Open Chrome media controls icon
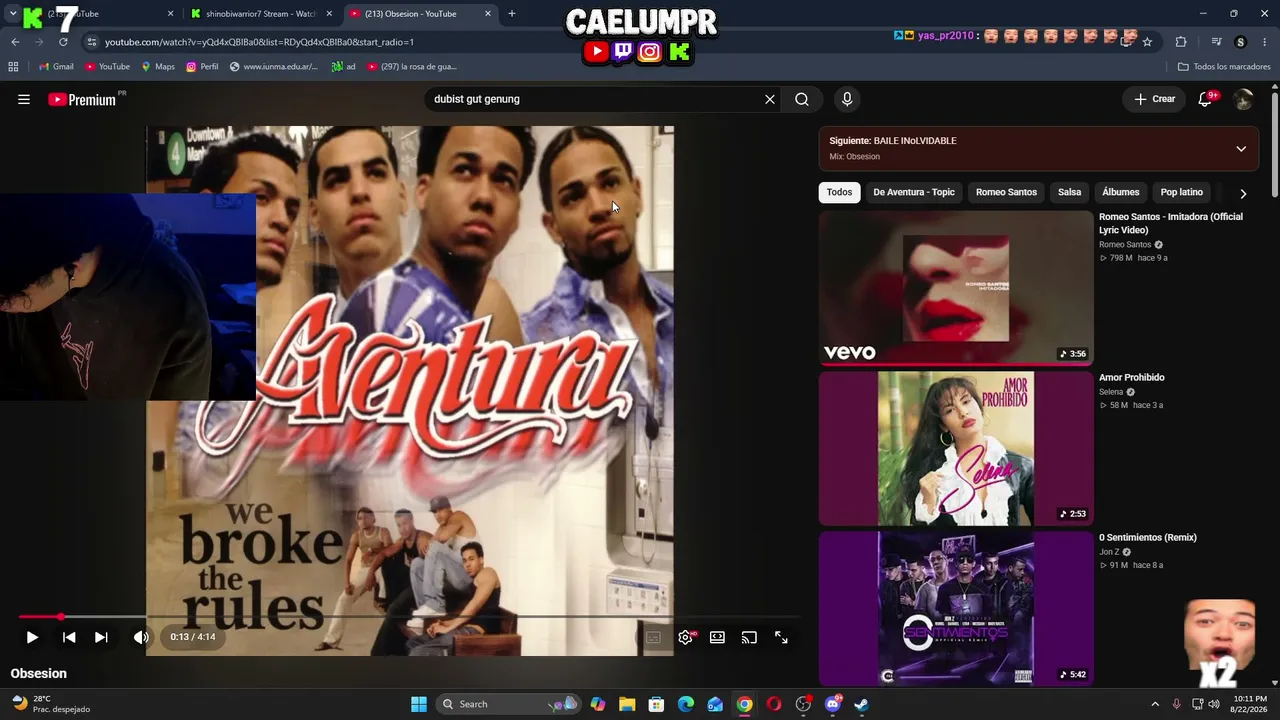 pyautogui.click(x=1216, y=42)
